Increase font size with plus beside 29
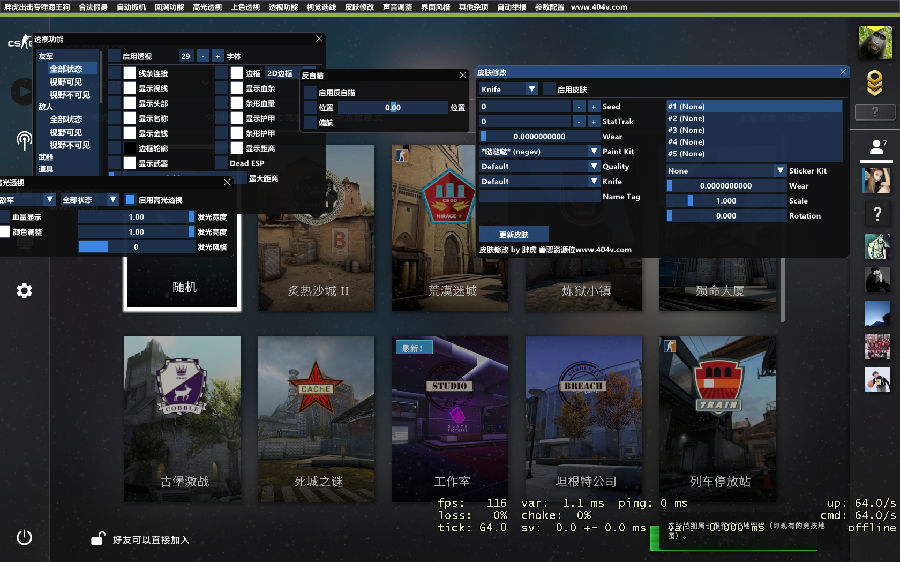Image resolution: width=900 pixels, height=562 pixels. 218,56
